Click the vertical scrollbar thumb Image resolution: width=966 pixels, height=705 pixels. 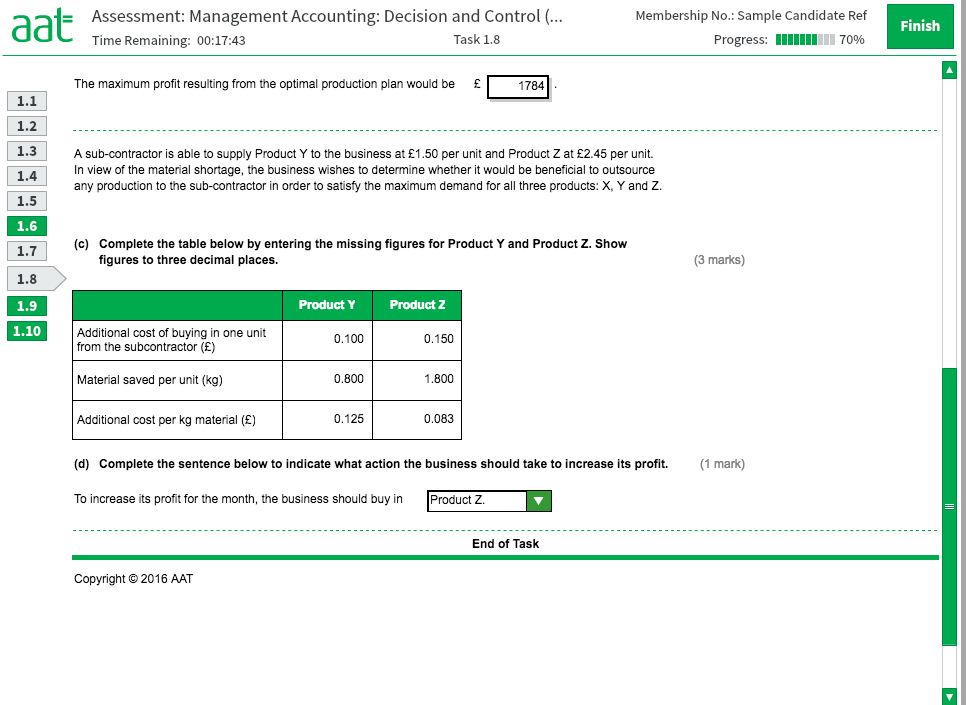click(x=949, y=507)
